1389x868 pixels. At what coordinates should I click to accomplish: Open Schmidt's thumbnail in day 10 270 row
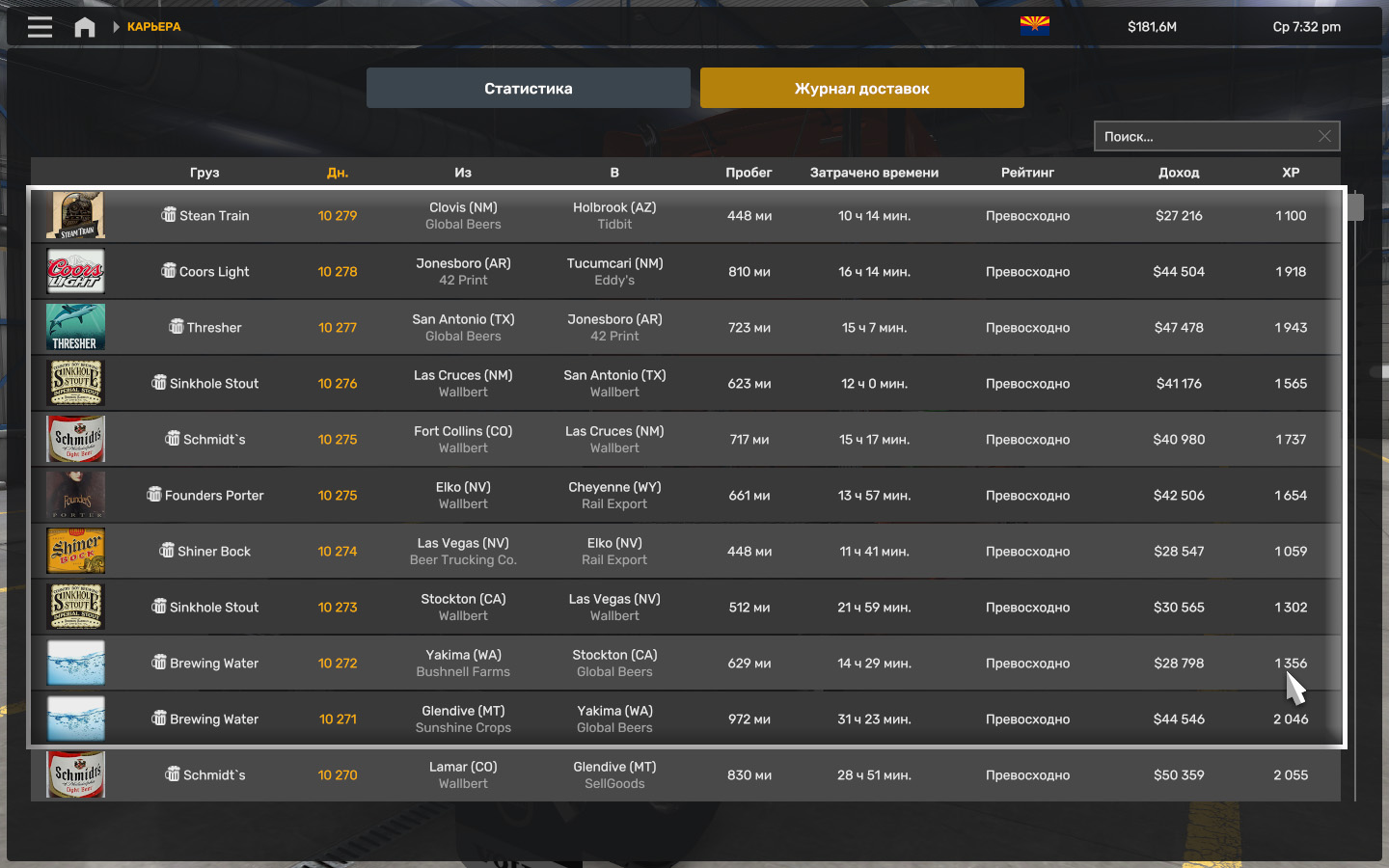76,774
